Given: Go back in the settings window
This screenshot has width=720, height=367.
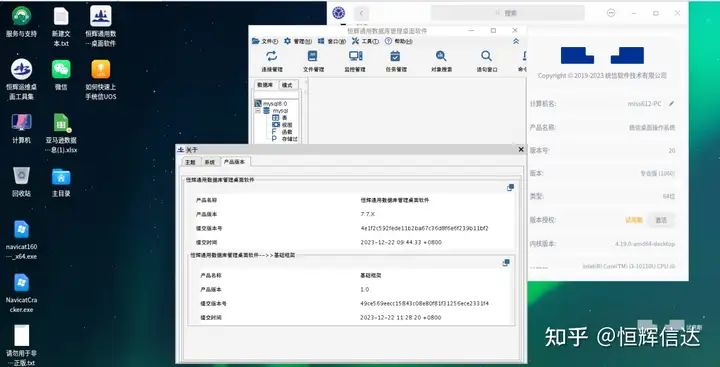Looking at the screenshot, I should click(361, 13).
